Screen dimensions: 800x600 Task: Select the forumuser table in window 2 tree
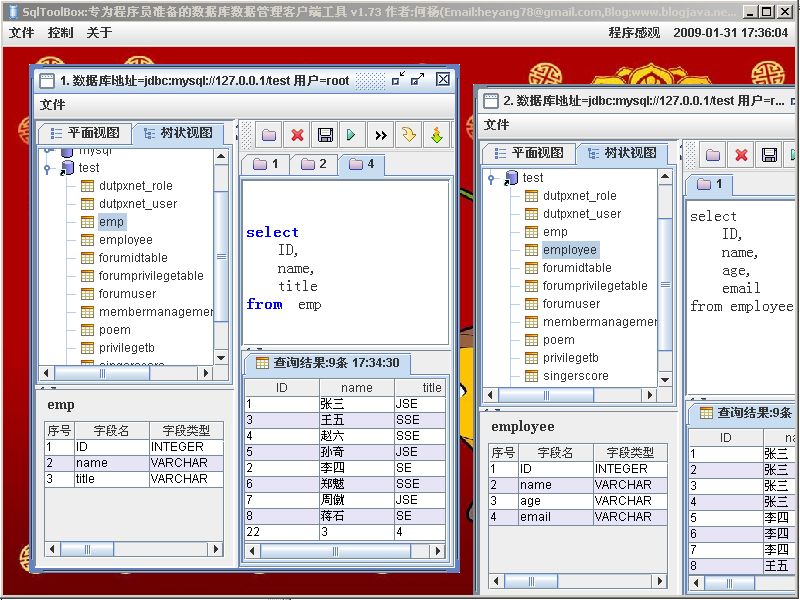pos(571,304)
